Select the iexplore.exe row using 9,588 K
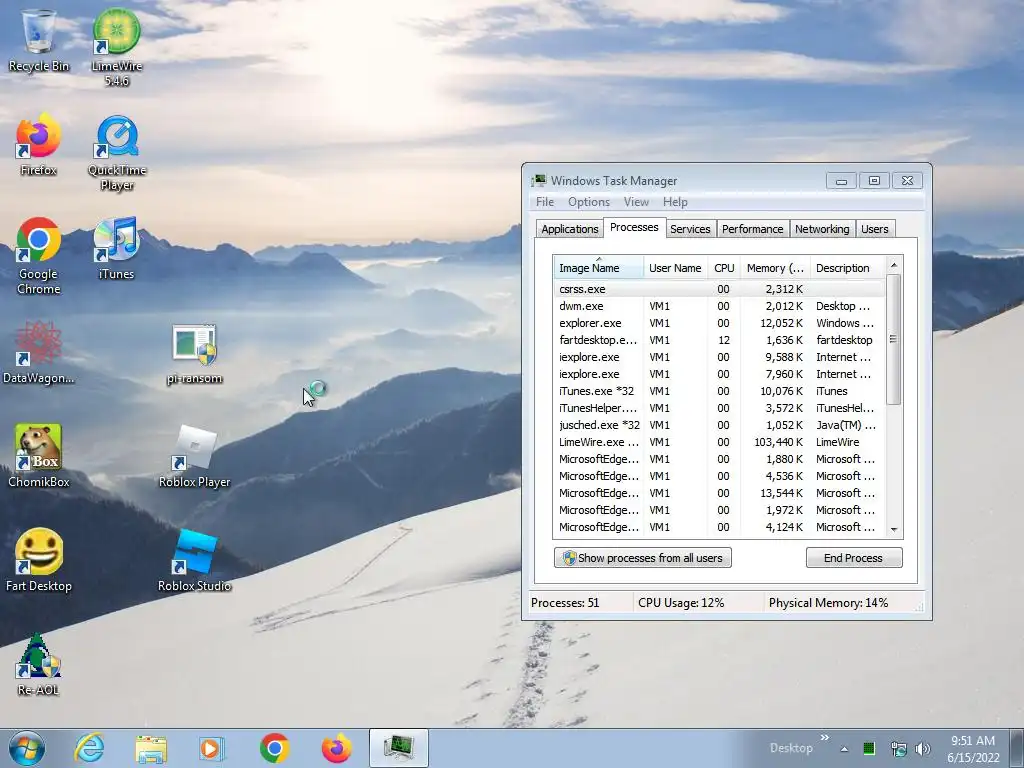Viewport: 1024px width, 768px height. coord(719,357)
